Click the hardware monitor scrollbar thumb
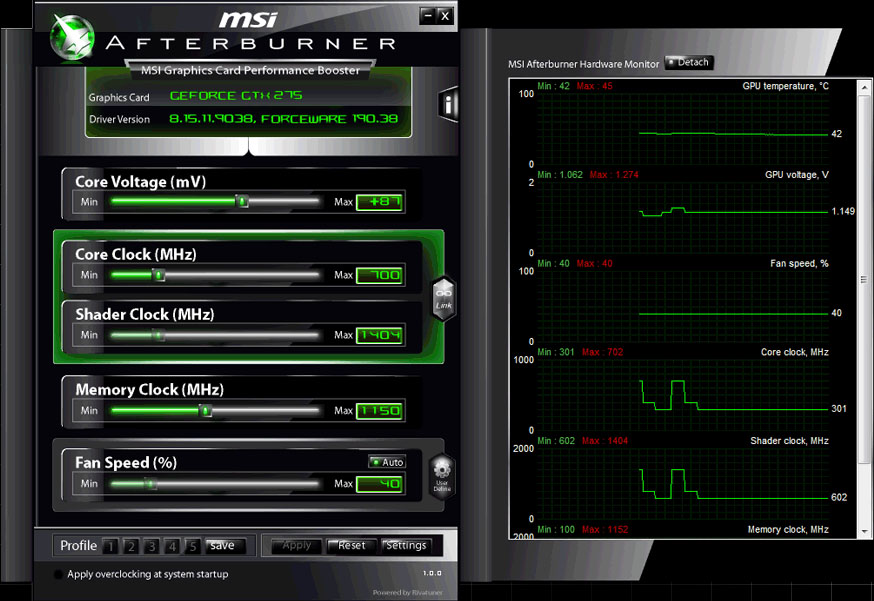Viewport: 874px width, 601px height. [x=864, y=279]
